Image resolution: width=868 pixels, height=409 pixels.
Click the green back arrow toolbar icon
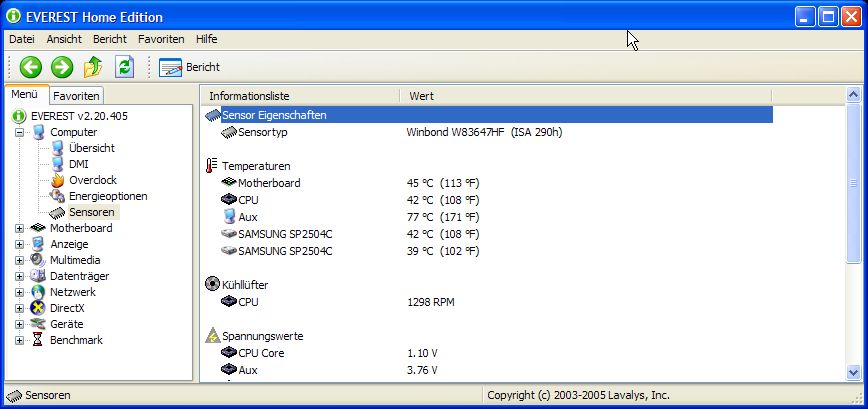pyautogui.click(x=31, y=67)
